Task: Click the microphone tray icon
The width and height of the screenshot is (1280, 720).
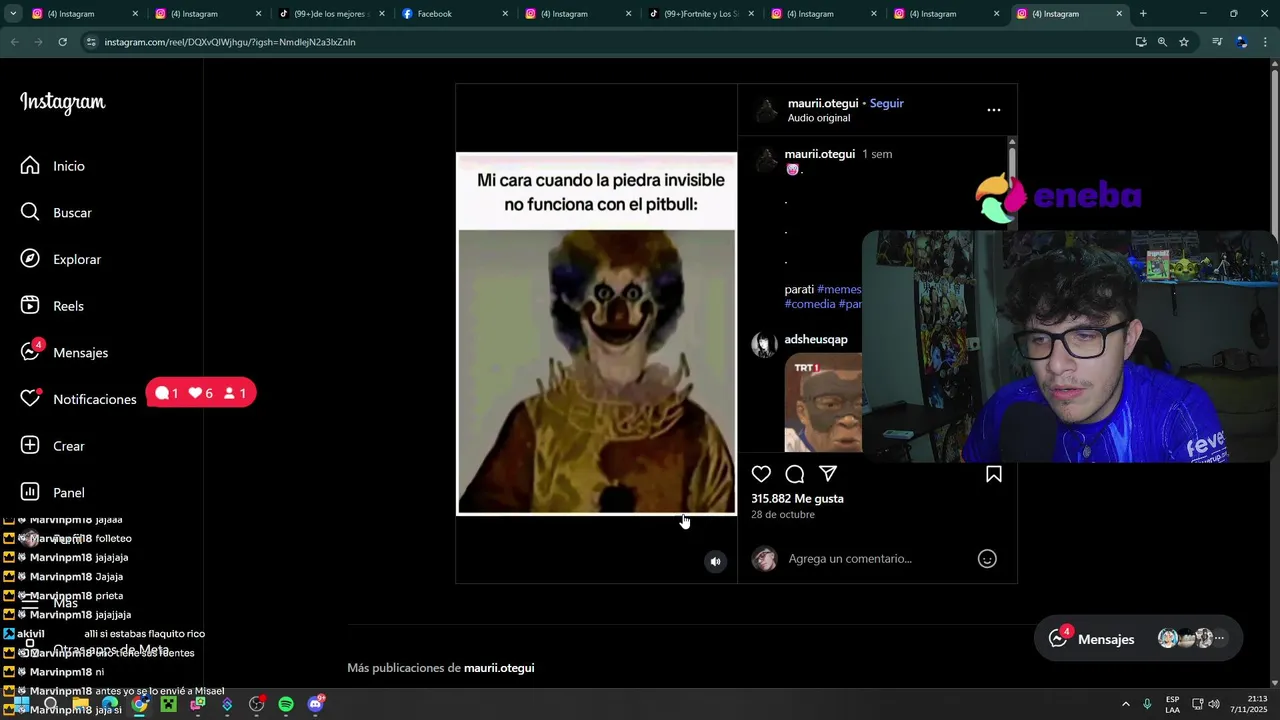Action: [x=1147, y=704]
